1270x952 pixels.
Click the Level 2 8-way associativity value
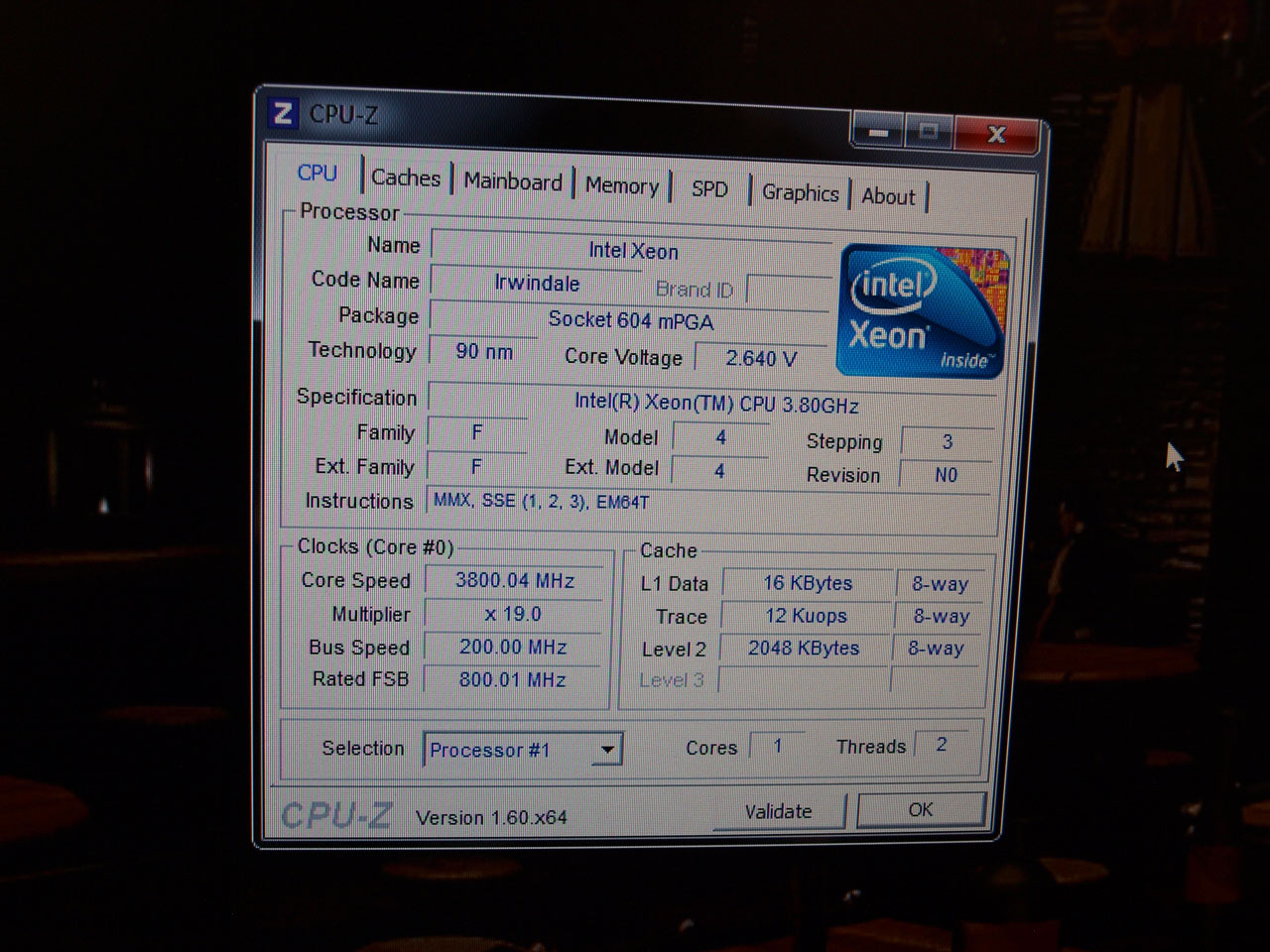938,649
